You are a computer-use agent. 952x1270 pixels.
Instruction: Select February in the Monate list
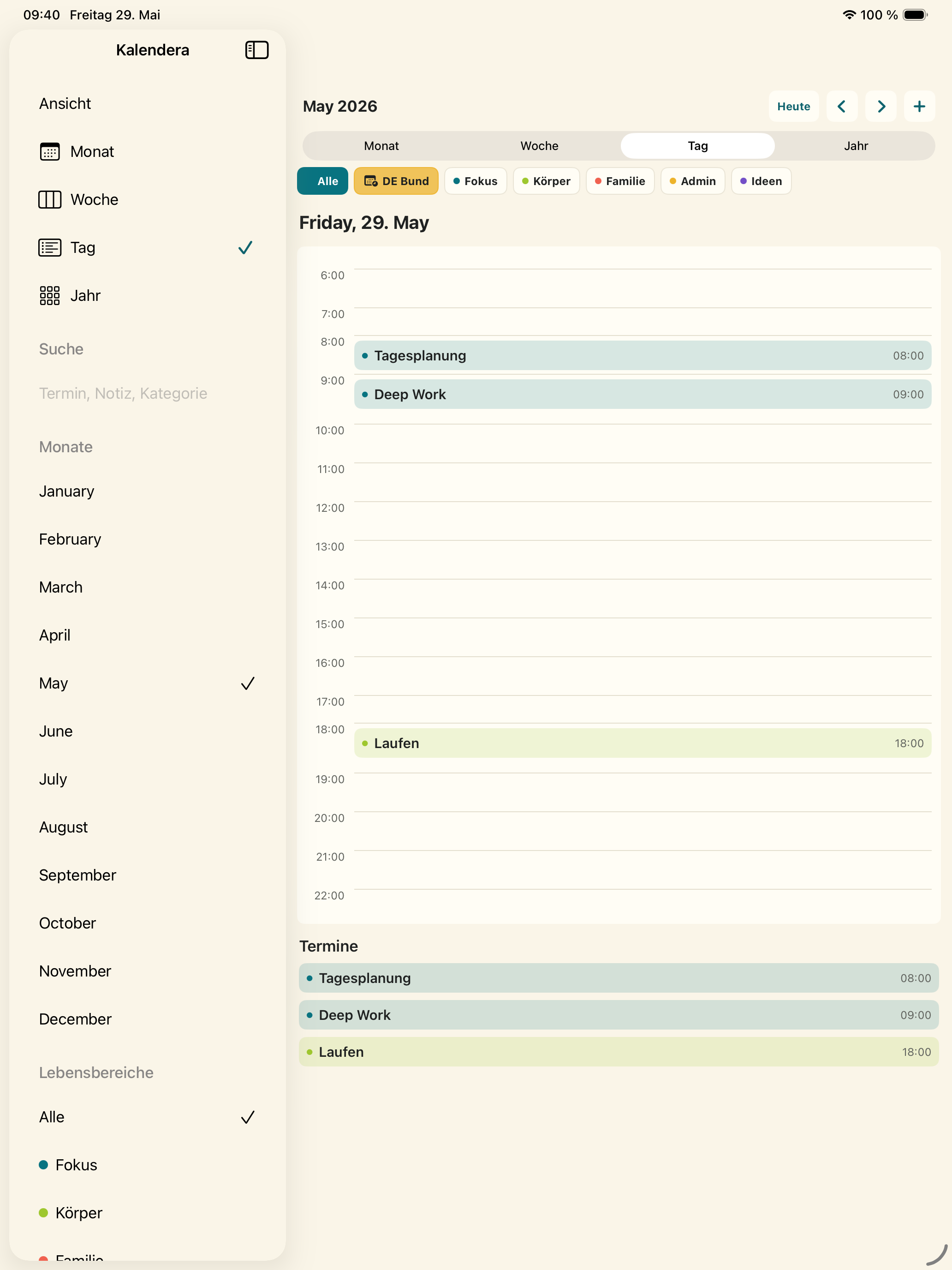point(148,539)
